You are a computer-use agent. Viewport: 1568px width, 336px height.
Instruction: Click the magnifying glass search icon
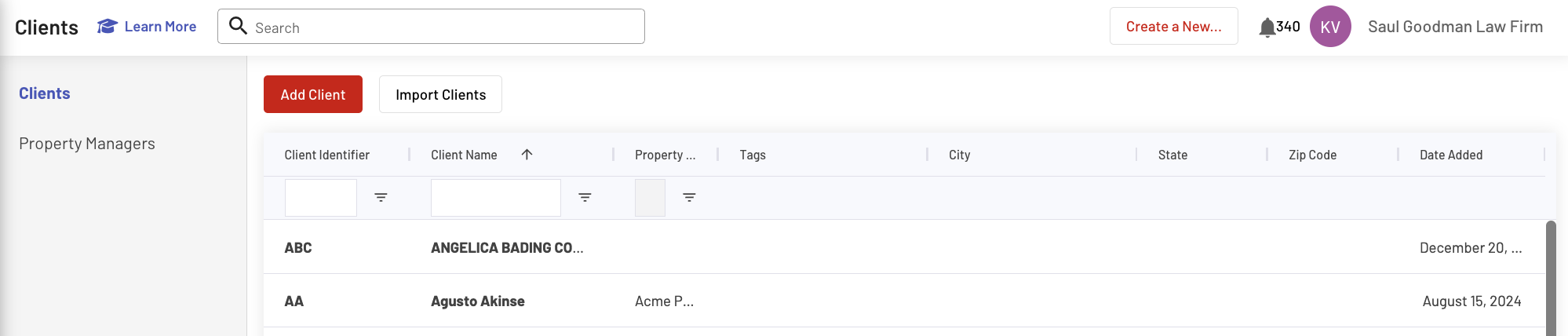[x=238, y=26]
